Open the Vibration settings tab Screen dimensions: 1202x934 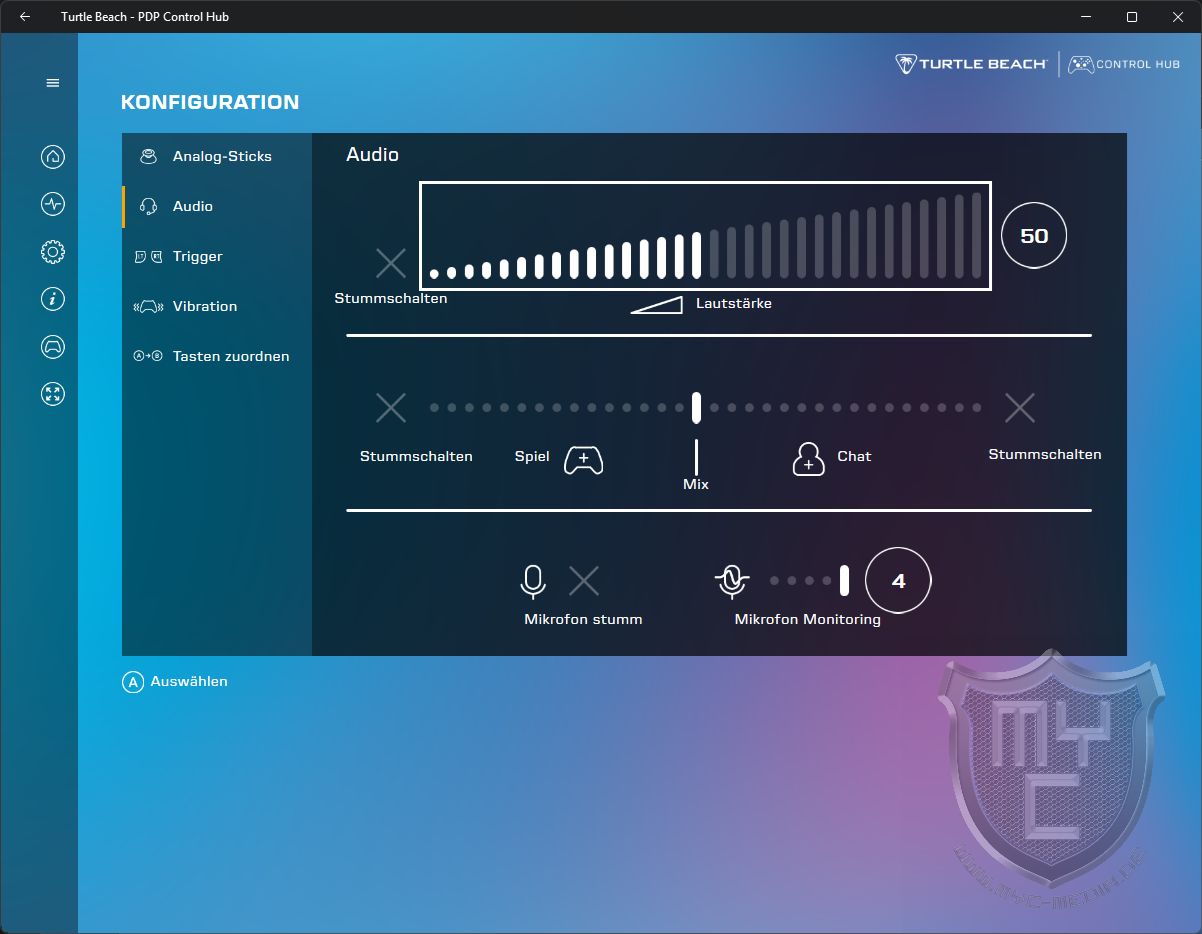[x=204, y=306]
